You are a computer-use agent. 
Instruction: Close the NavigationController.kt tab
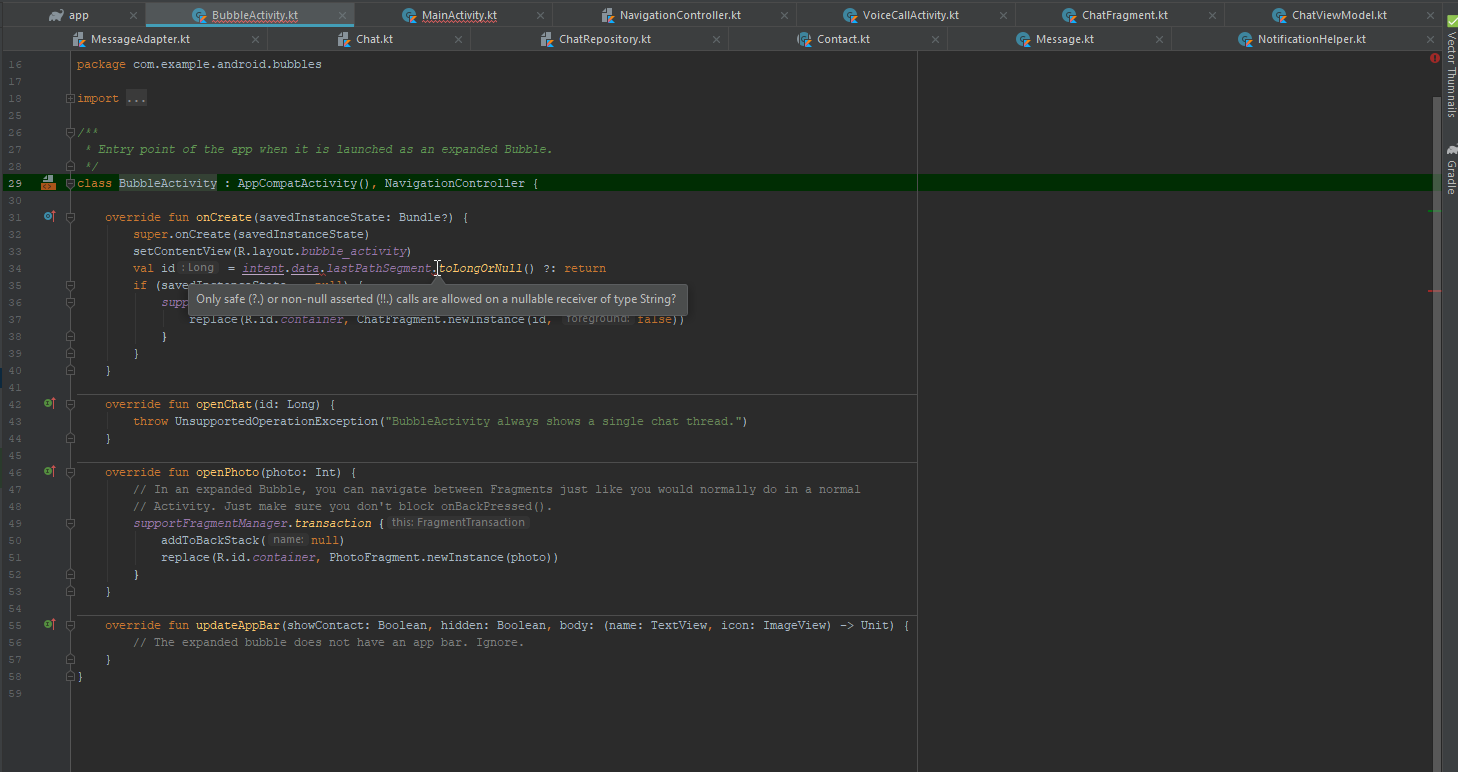pyautogui.click(x=785, y=16)
